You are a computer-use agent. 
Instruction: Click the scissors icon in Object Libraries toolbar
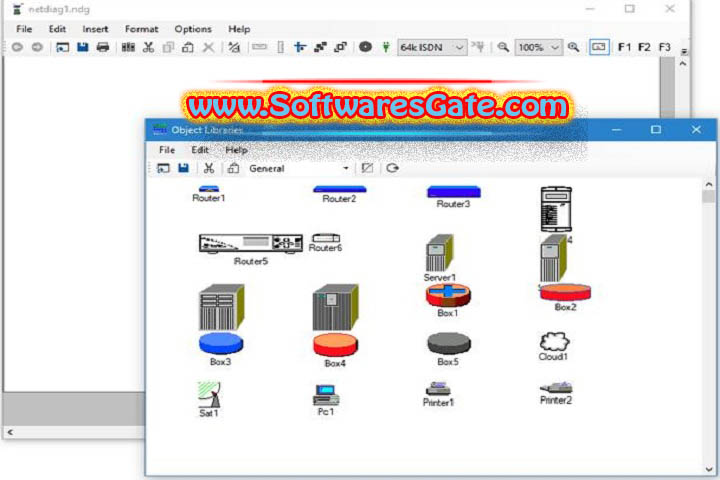209,168
